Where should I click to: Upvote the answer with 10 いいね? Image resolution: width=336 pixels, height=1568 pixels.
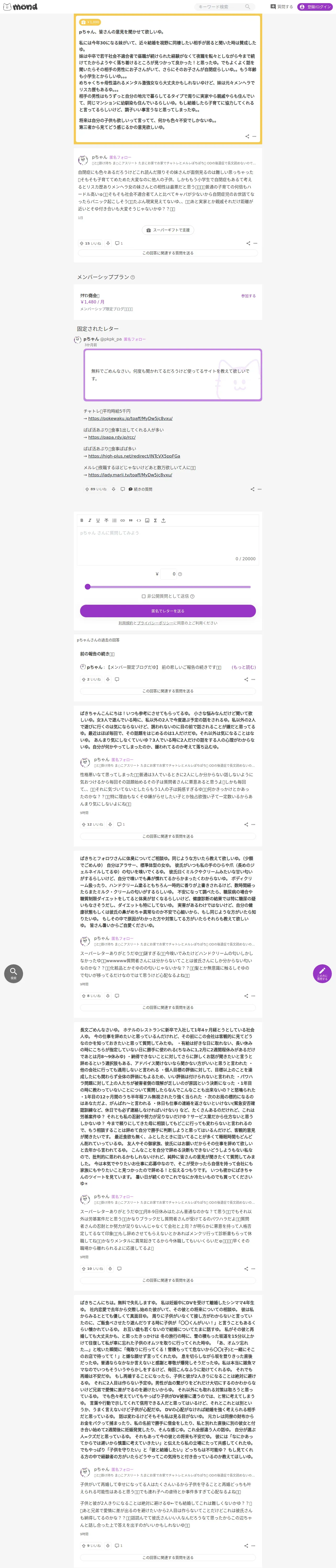[92, 1269]
